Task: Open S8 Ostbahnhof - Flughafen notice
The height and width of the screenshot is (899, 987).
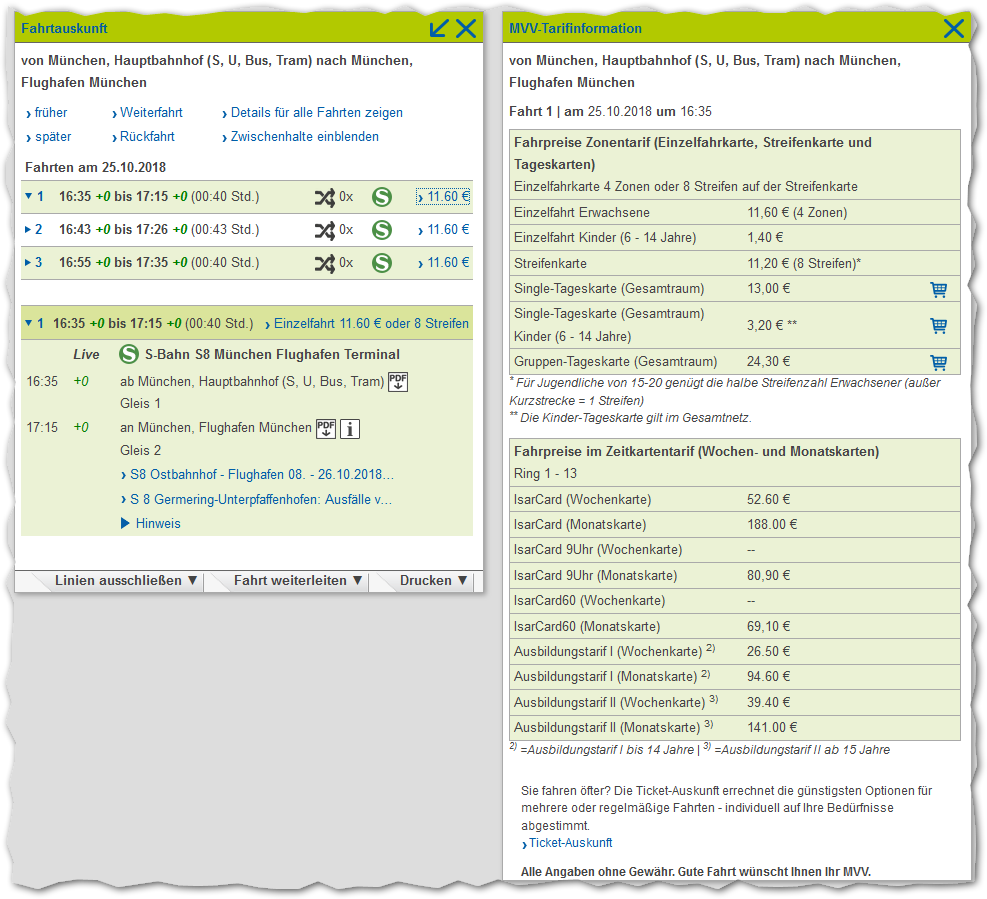Action: (257, 475)
